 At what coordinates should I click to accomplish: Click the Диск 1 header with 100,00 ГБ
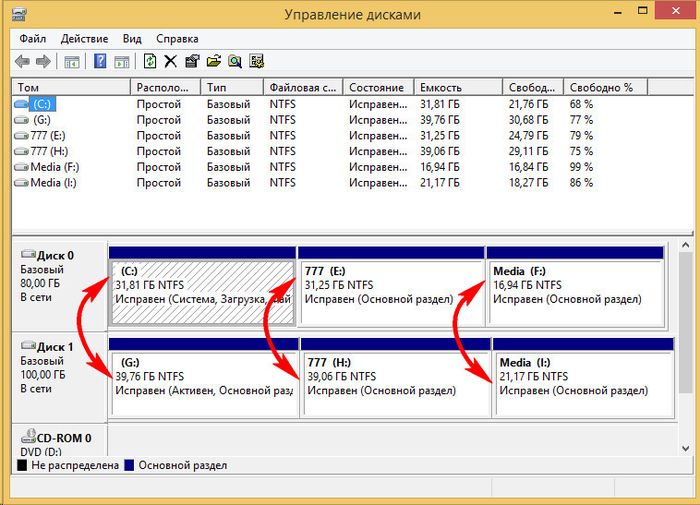(59, 378)
